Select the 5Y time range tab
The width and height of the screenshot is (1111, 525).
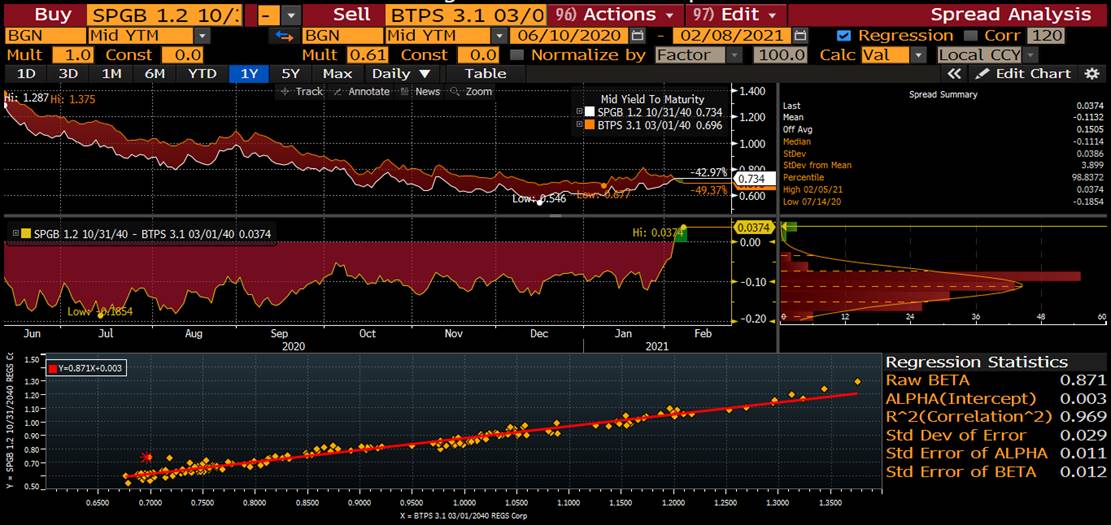pyautogui.click(x=291, y=74)
